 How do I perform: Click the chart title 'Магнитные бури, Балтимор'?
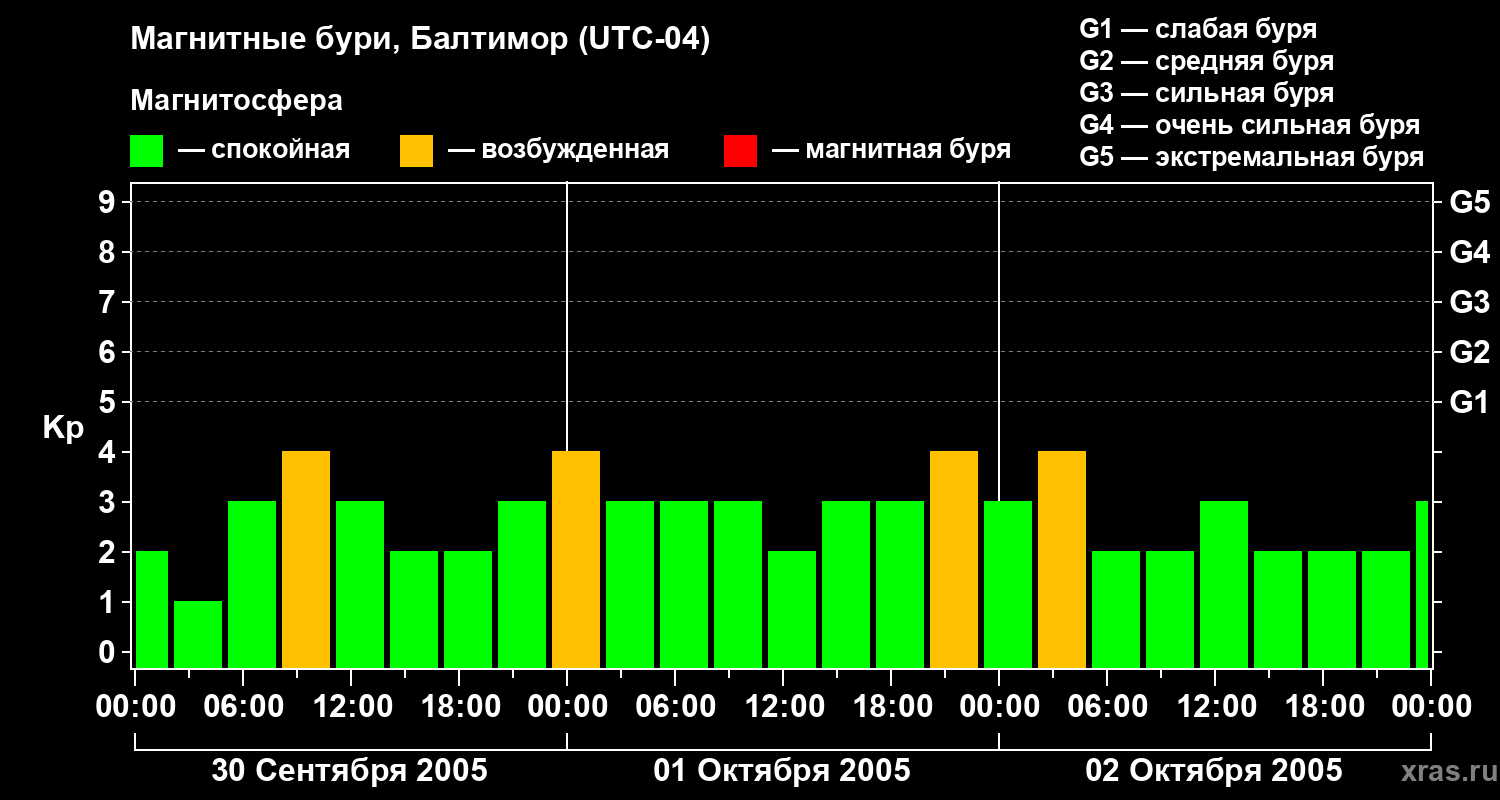point(420,41)
